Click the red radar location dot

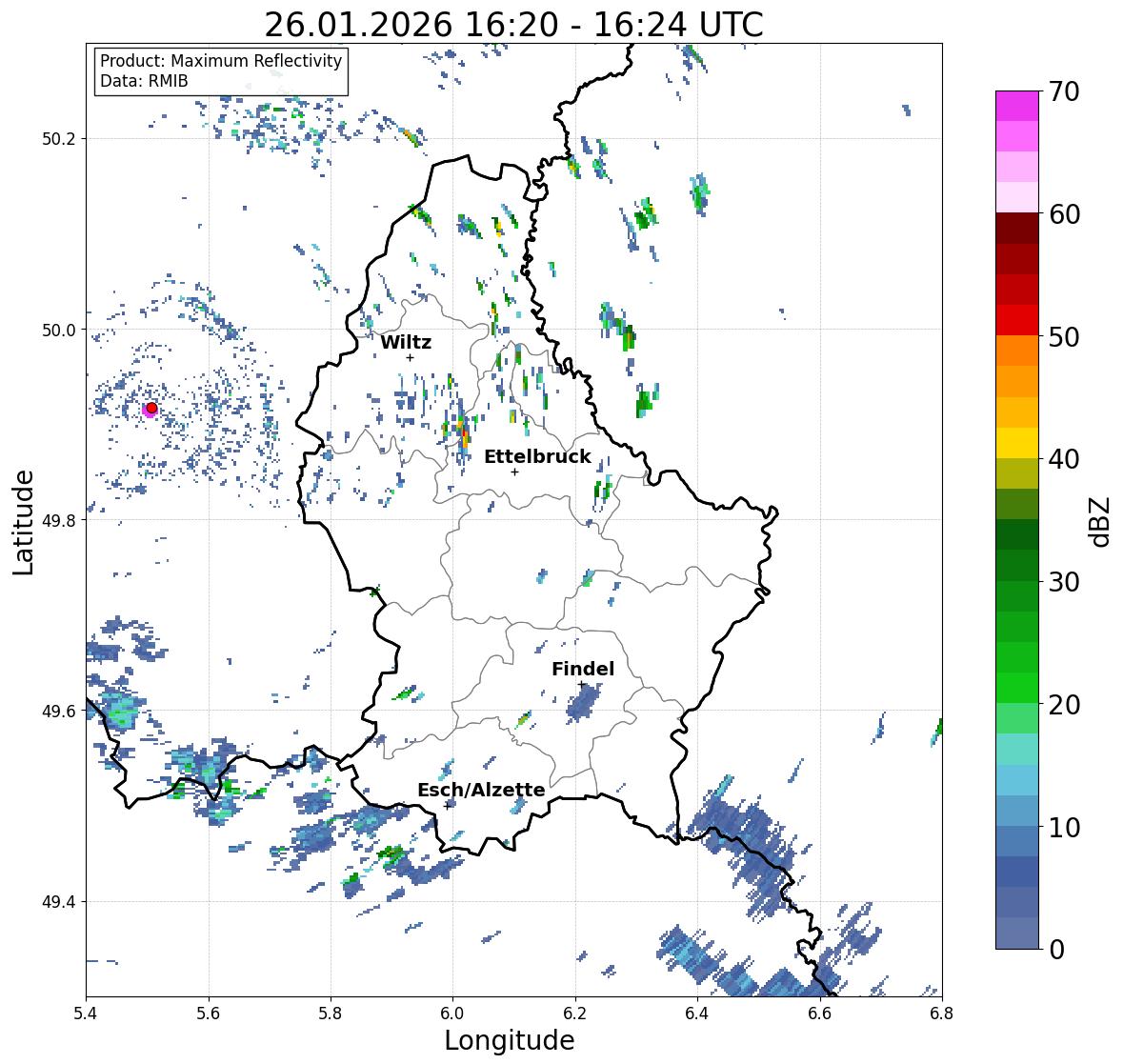151,408
